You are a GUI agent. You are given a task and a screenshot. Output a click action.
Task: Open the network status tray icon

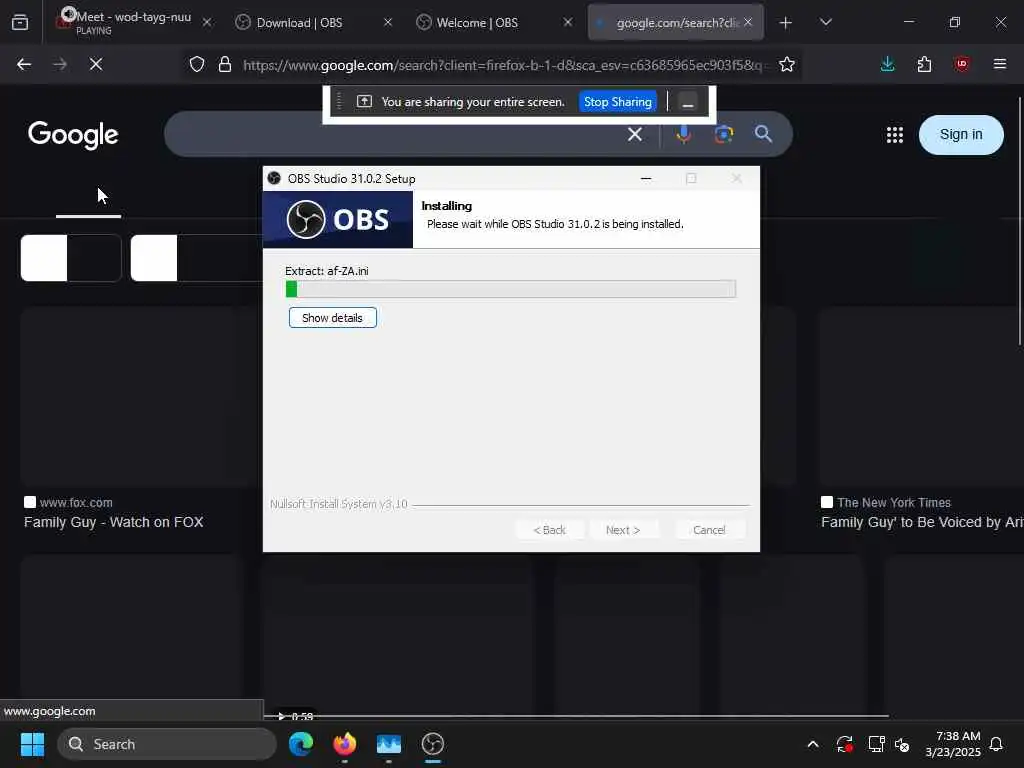pos(876,744)
